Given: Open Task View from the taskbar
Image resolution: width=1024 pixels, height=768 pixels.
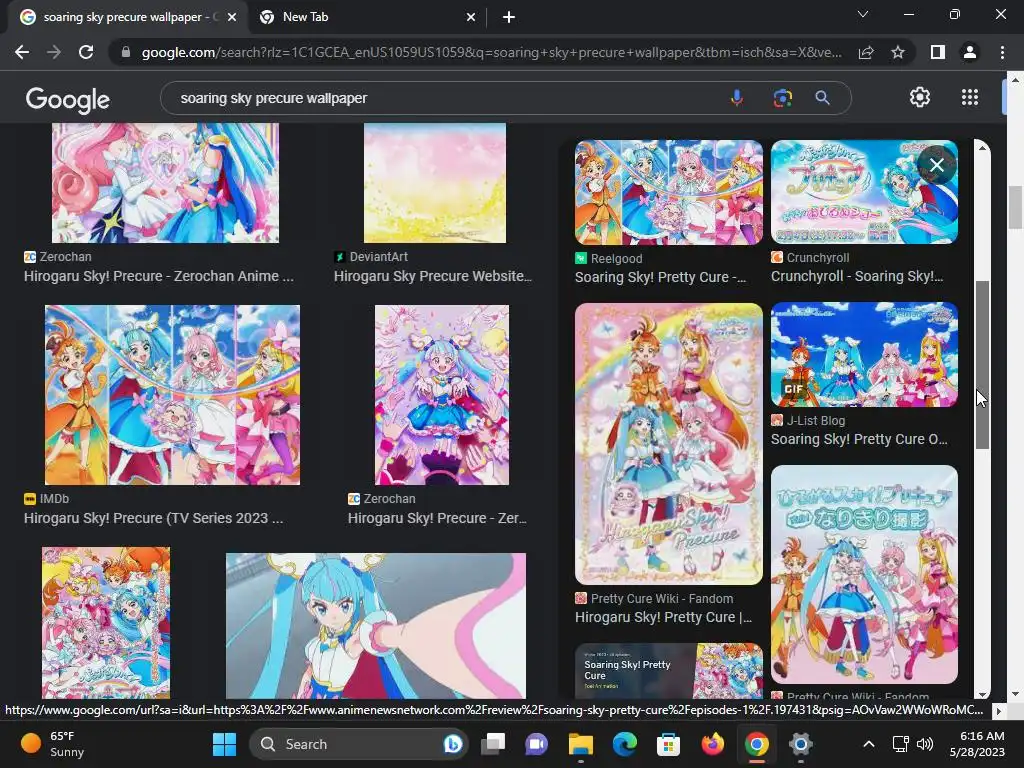Looking at the screenshot, I should 494,744.
